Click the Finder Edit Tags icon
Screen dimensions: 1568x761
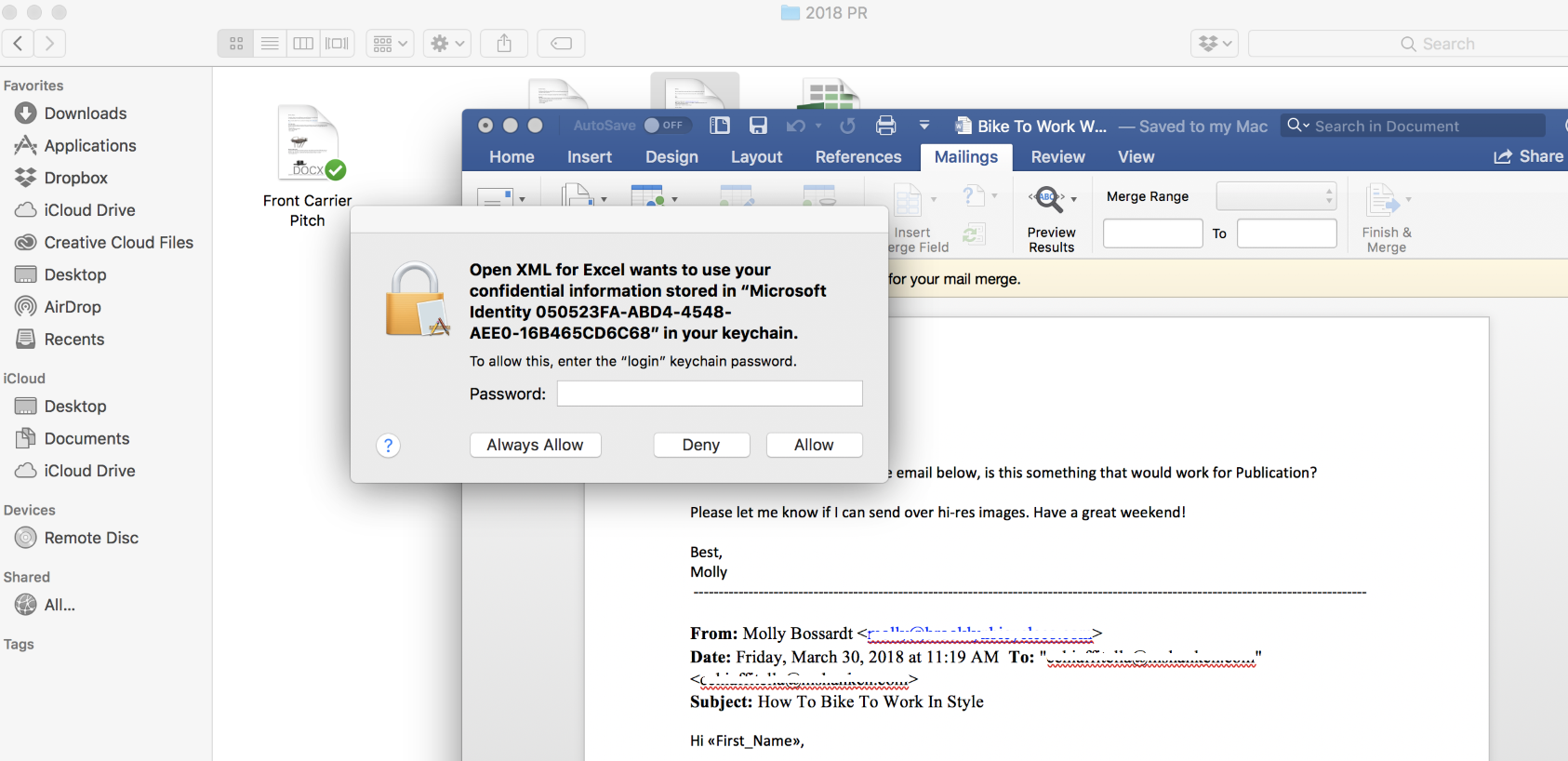click(x=561, y=43)
